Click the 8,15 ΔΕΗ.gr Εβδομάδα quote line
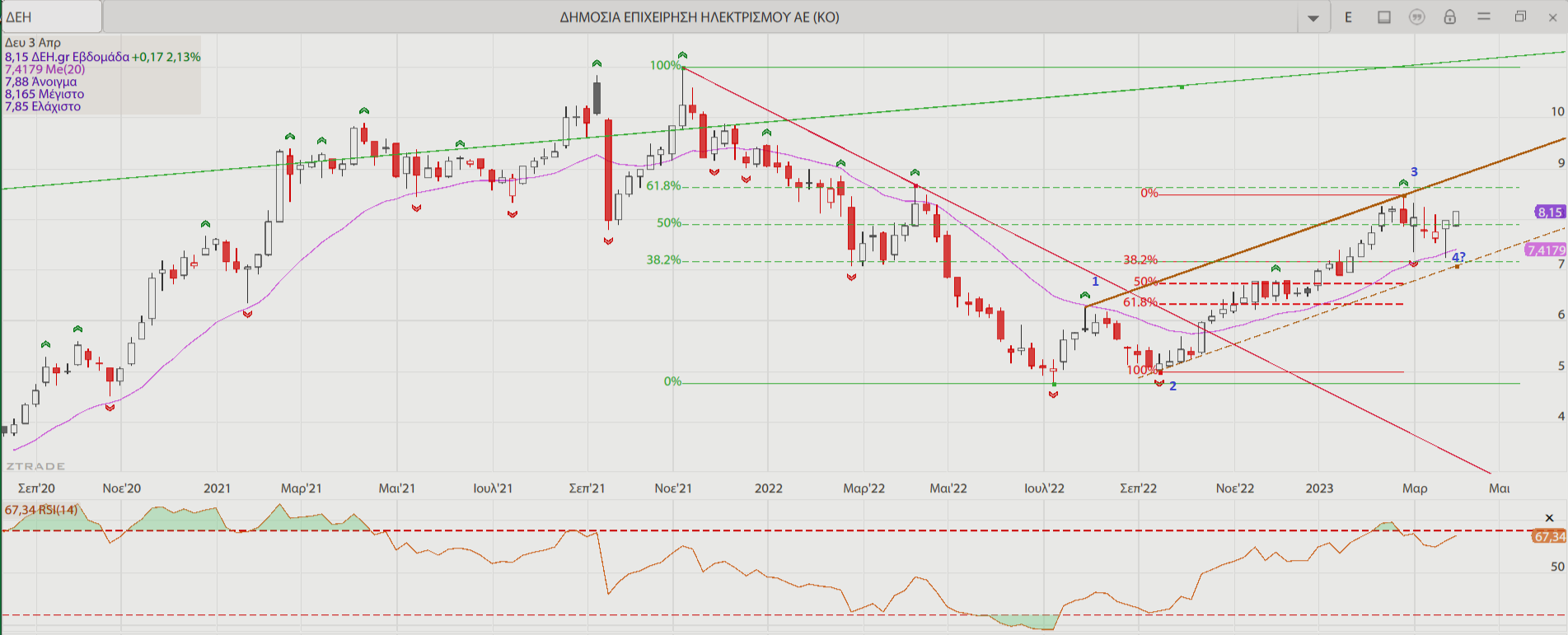 pos(102,57)
